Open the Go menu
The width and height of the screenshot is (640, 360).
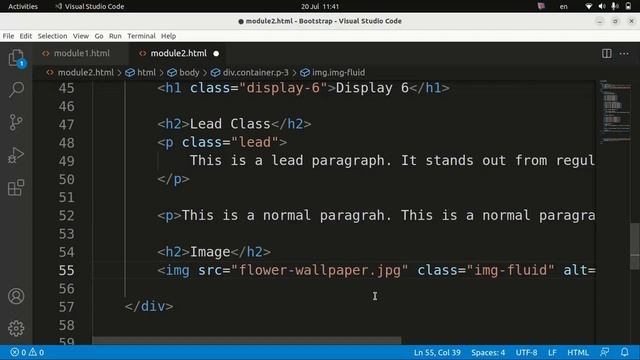click(99, 36)
